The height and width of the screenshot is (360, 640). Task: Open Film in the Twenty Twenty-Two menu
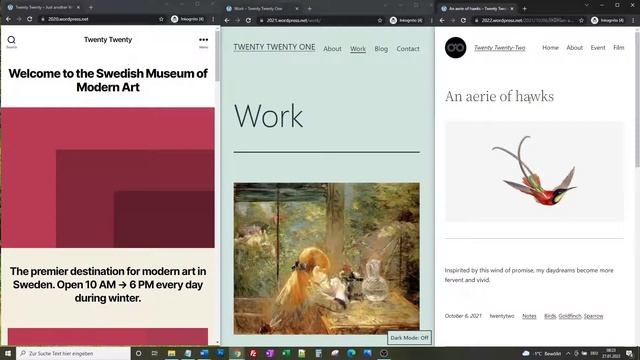click(619, 48)
